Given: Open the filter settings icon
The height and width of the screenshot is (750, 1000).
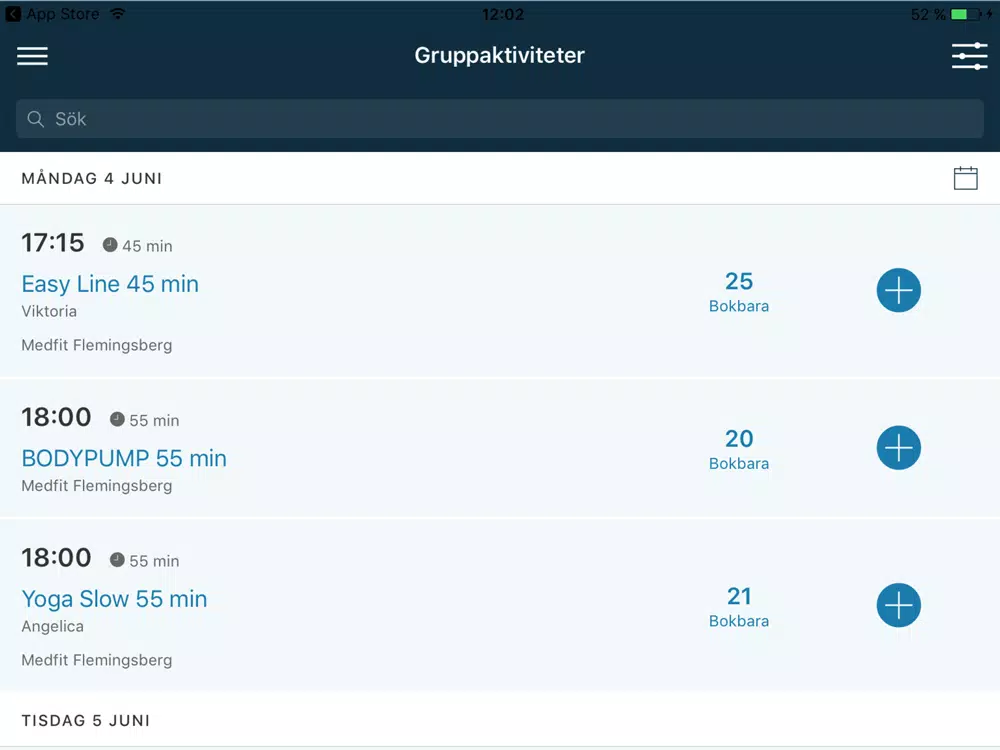Looking at the screenshot, I should pyautogui.click(x=969, y=56).
